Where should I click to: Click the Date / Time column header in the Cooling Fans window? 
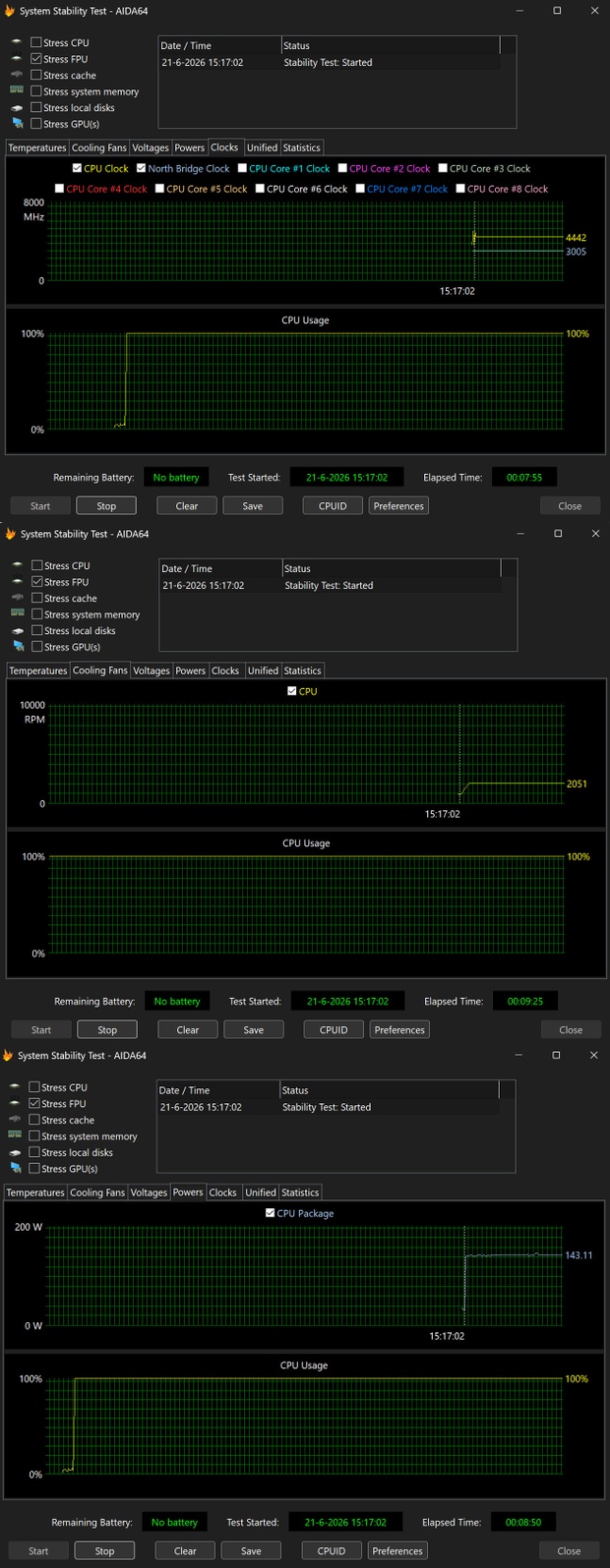[220, 568]
